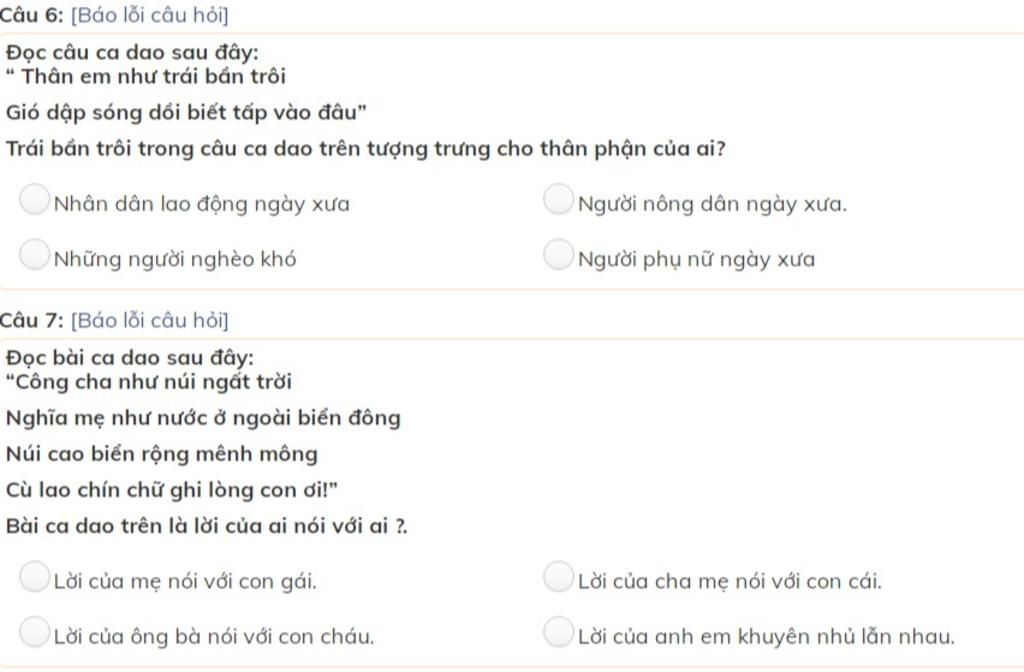Click the line "Gió dập sóng dồi biết tấp vào đâu"
The height and width of the screenshot is (672, 1024).
click(186, 113)
